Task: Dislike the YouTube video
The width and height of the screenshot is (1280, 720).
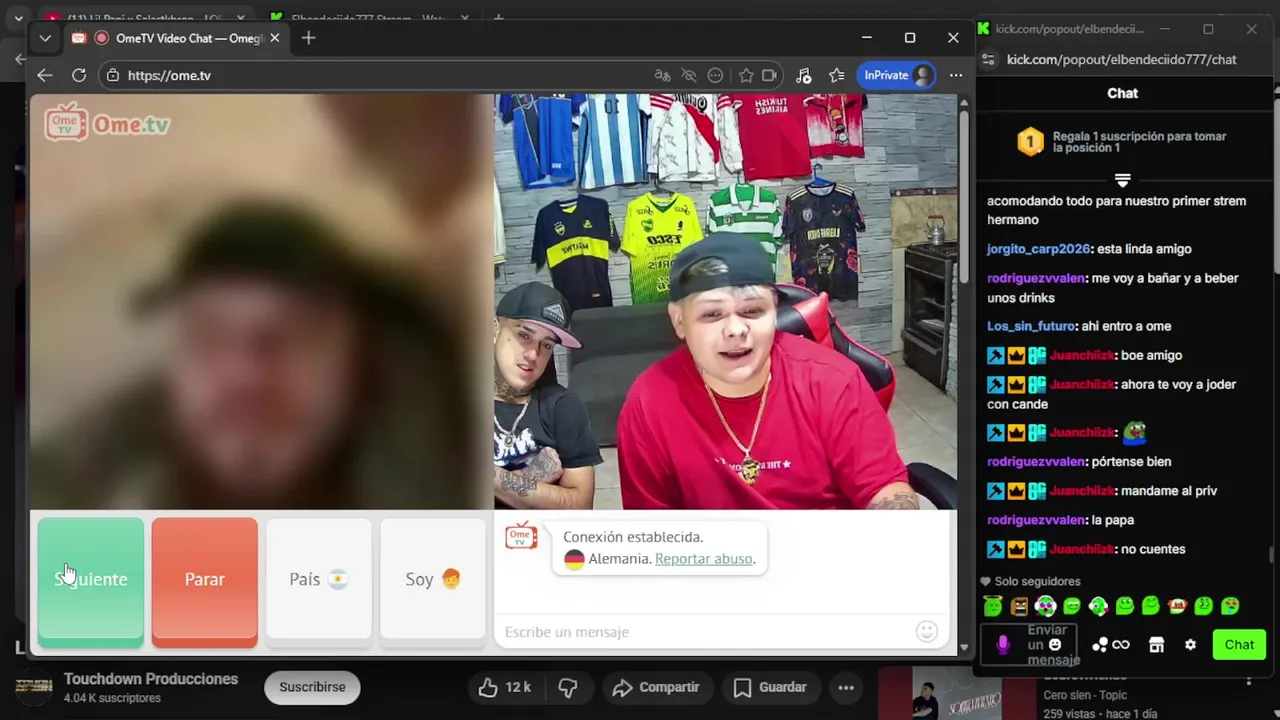Action: pyautogui.click(x=568, y=687)
